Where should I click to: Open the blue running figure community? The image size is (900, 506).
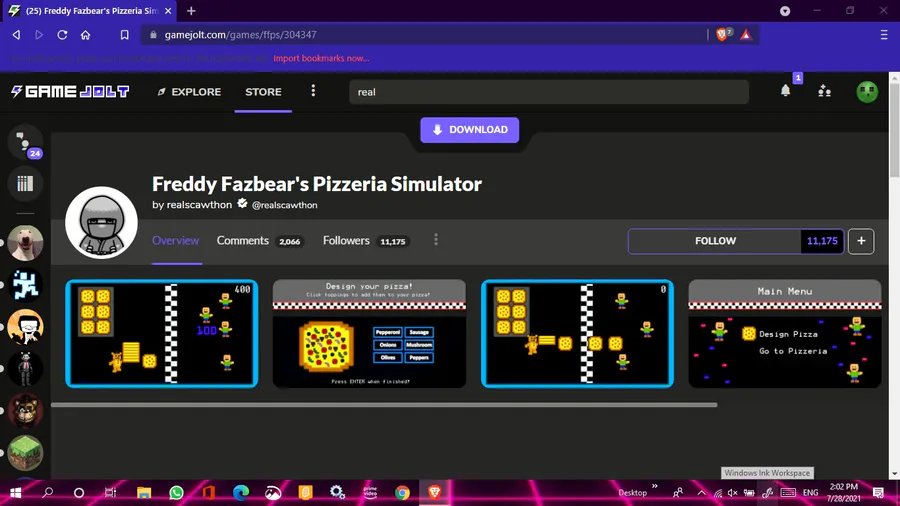point(25,285)
